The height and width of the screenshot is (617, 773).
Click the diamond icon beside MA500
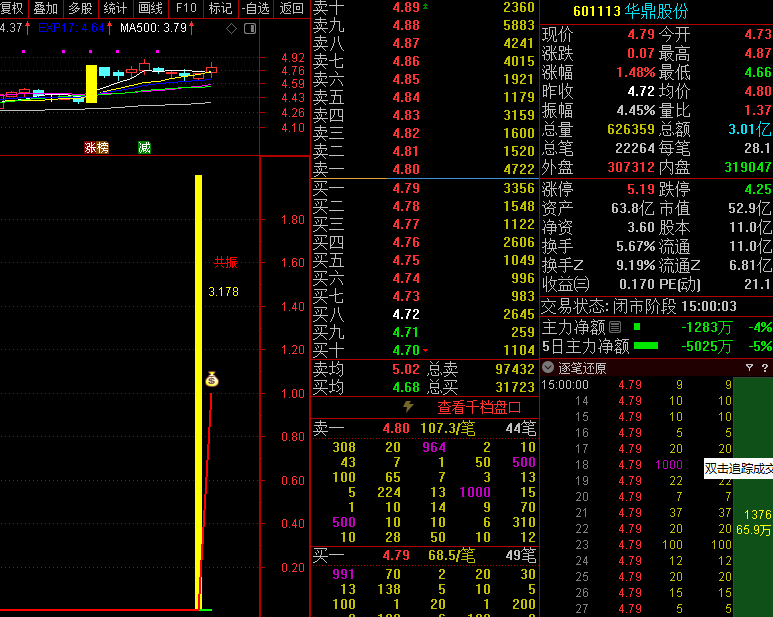click(x=231, y=28)
